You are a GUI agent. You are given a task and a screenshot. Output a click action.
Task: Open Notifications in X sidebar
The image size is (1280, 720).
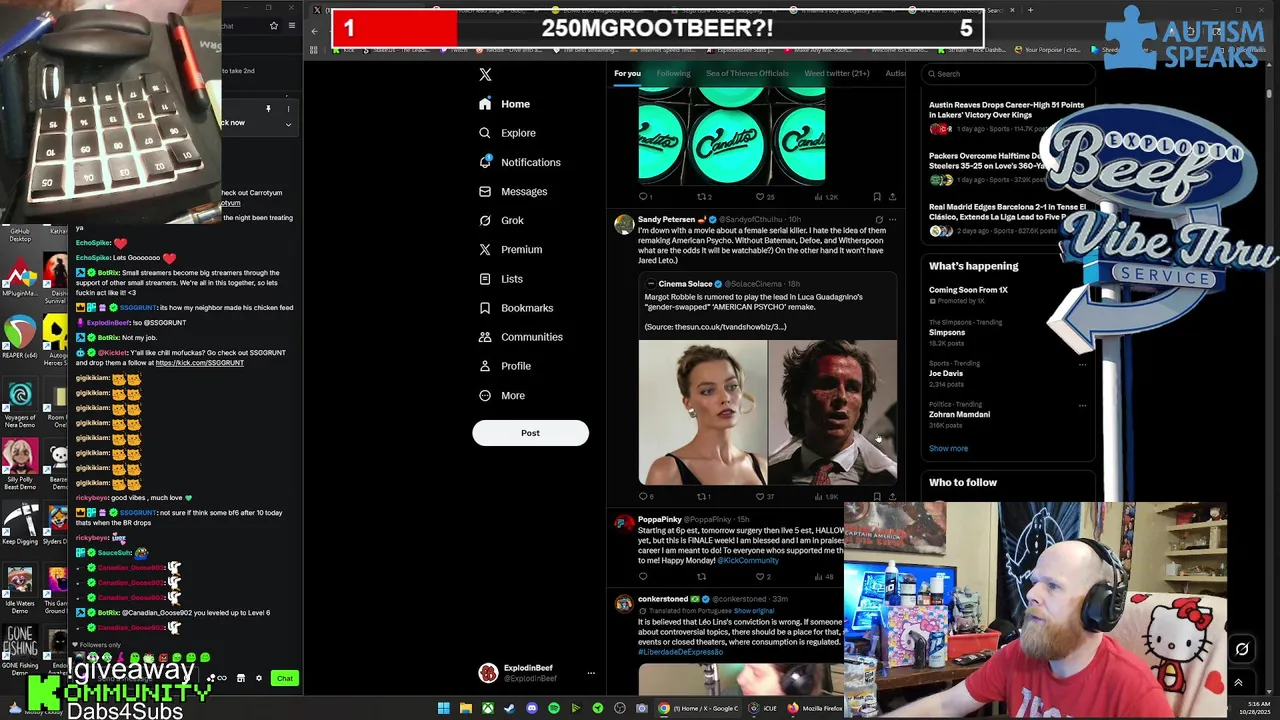point(519,162)
